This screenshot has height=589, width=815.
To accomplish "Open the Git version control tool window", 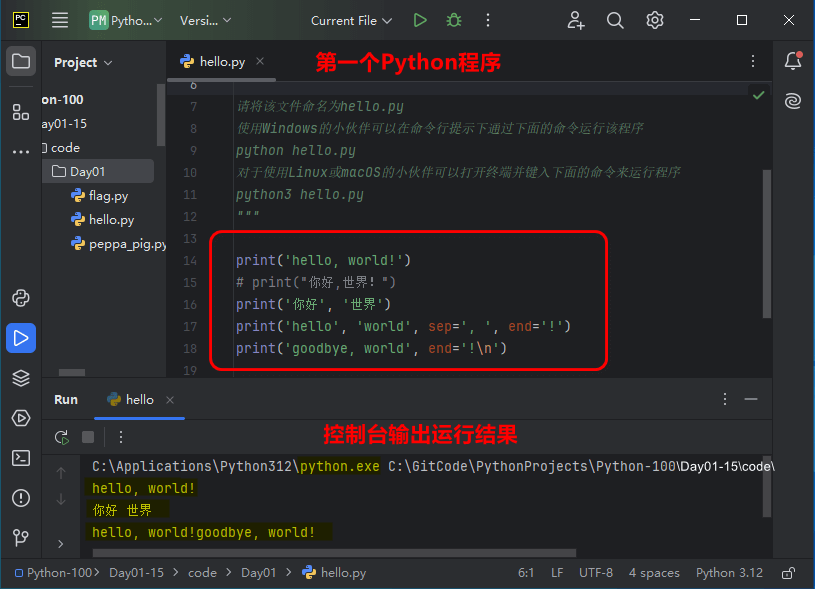I will (x=21, y=538).
